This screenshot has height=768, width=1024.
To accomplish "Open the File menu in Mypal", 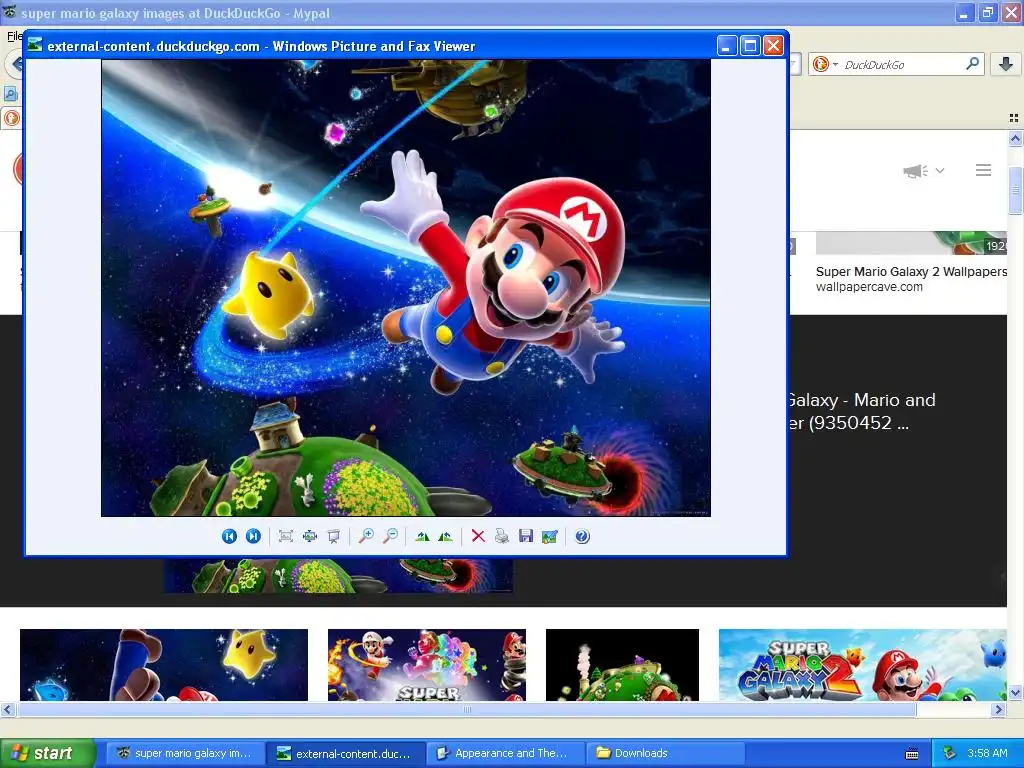I will (x=14, y=35).
